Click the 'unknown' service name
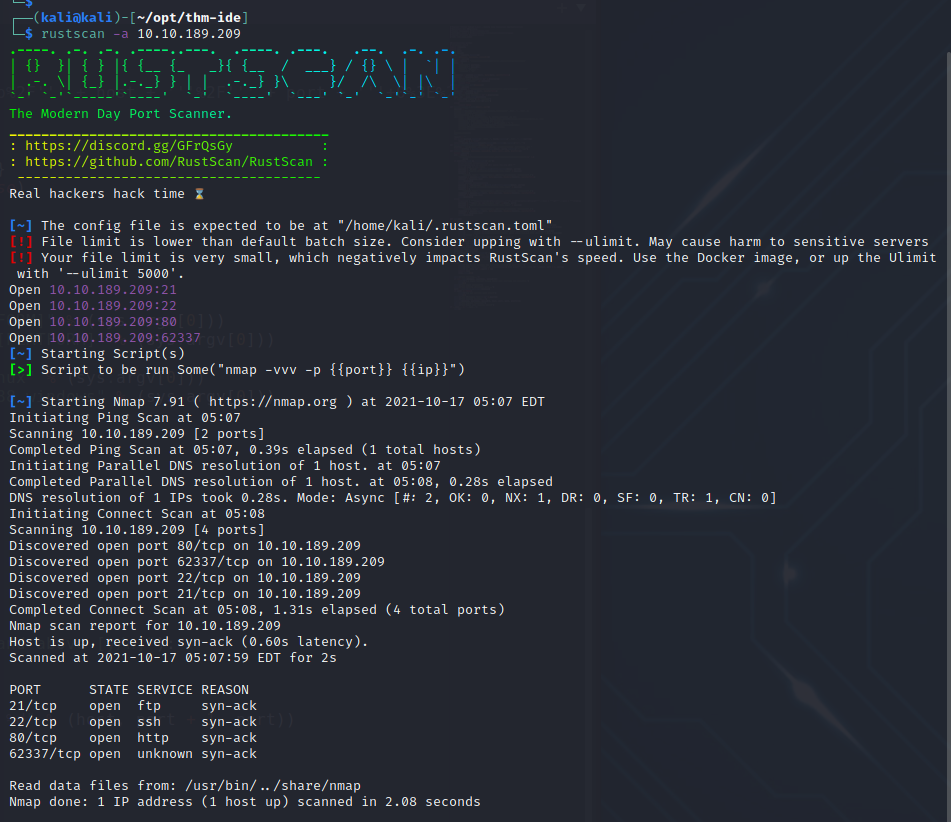Image resolution: width=951 pixels, height=822 pixels. pos(165,753)
